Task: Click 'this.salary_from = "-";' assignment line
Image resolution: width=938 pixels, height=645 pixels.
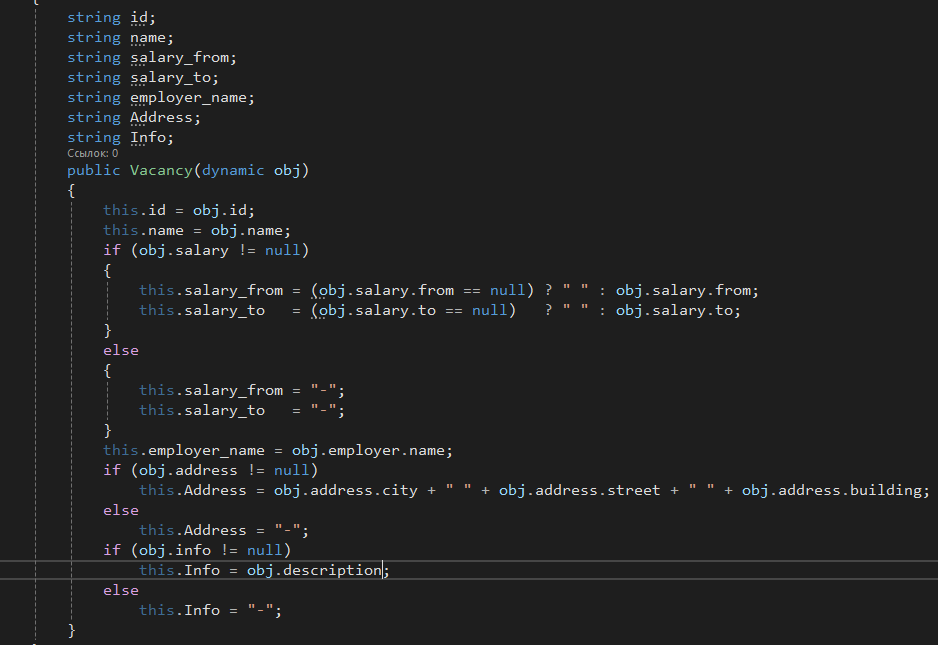Action: 242,391
